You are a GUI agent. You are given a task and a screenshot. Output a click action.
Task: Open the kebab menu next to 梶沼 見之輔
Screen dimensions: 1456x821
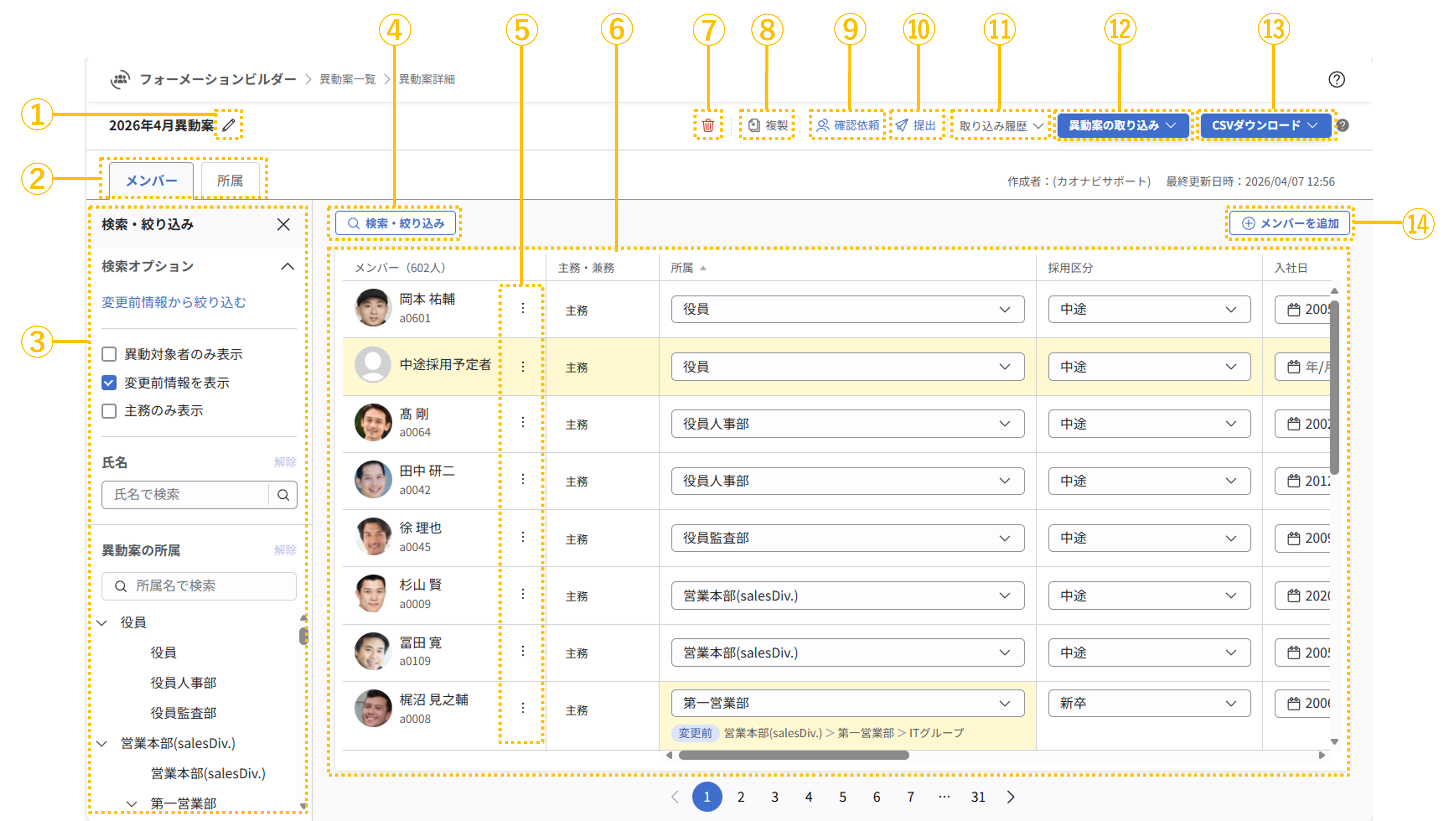tap(523, 708)
